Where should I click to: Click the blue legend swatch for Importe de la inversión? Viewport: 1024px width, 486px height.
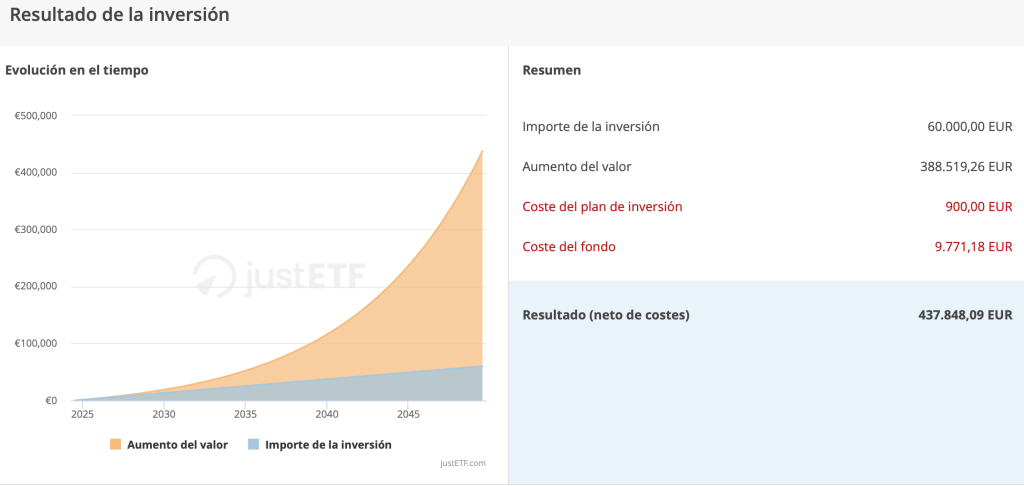click(253, 444)
